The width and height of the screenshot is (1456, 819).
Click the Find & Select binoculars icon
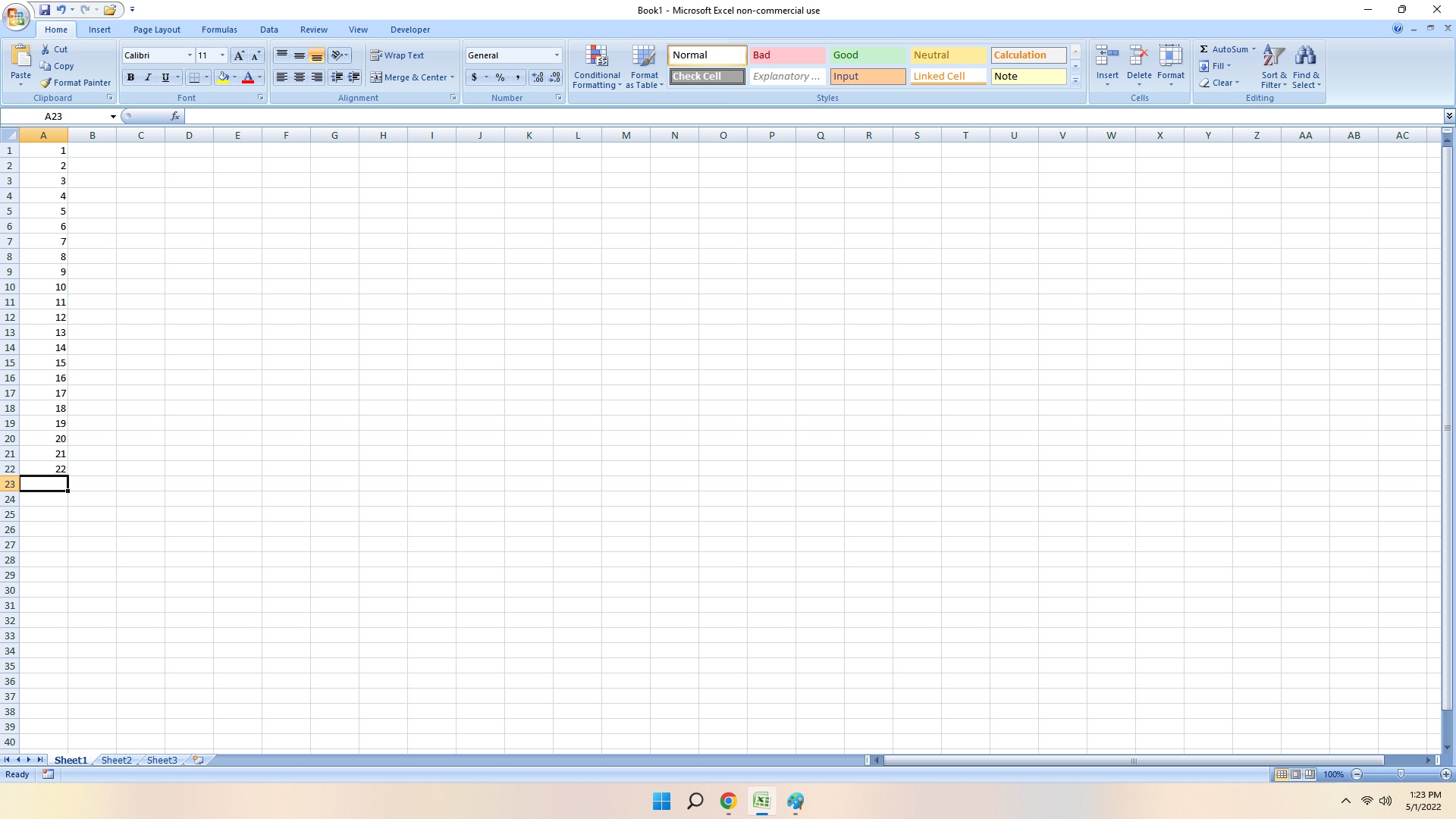coord(1305,58)
